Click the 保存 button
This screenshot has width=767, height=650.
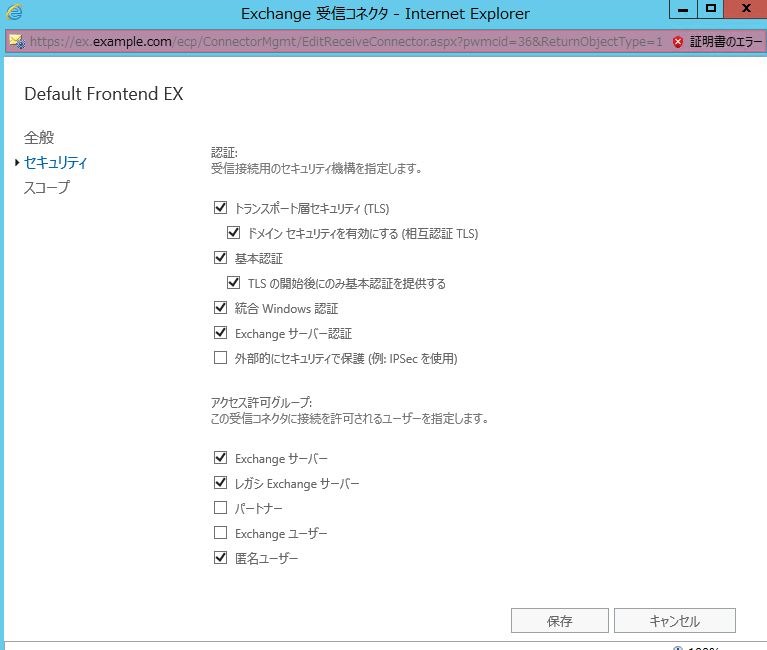pos(560,621)
